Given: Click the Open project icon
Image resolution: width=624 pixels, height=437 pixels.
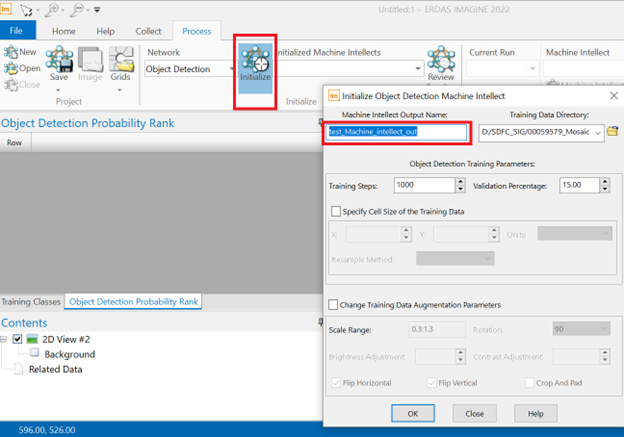Looking at the screenshot, I should pyautogui.click(x=21, y=68).
